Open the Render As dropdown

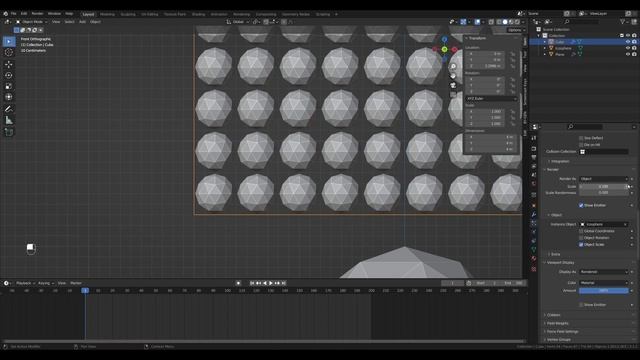point(604,179)
